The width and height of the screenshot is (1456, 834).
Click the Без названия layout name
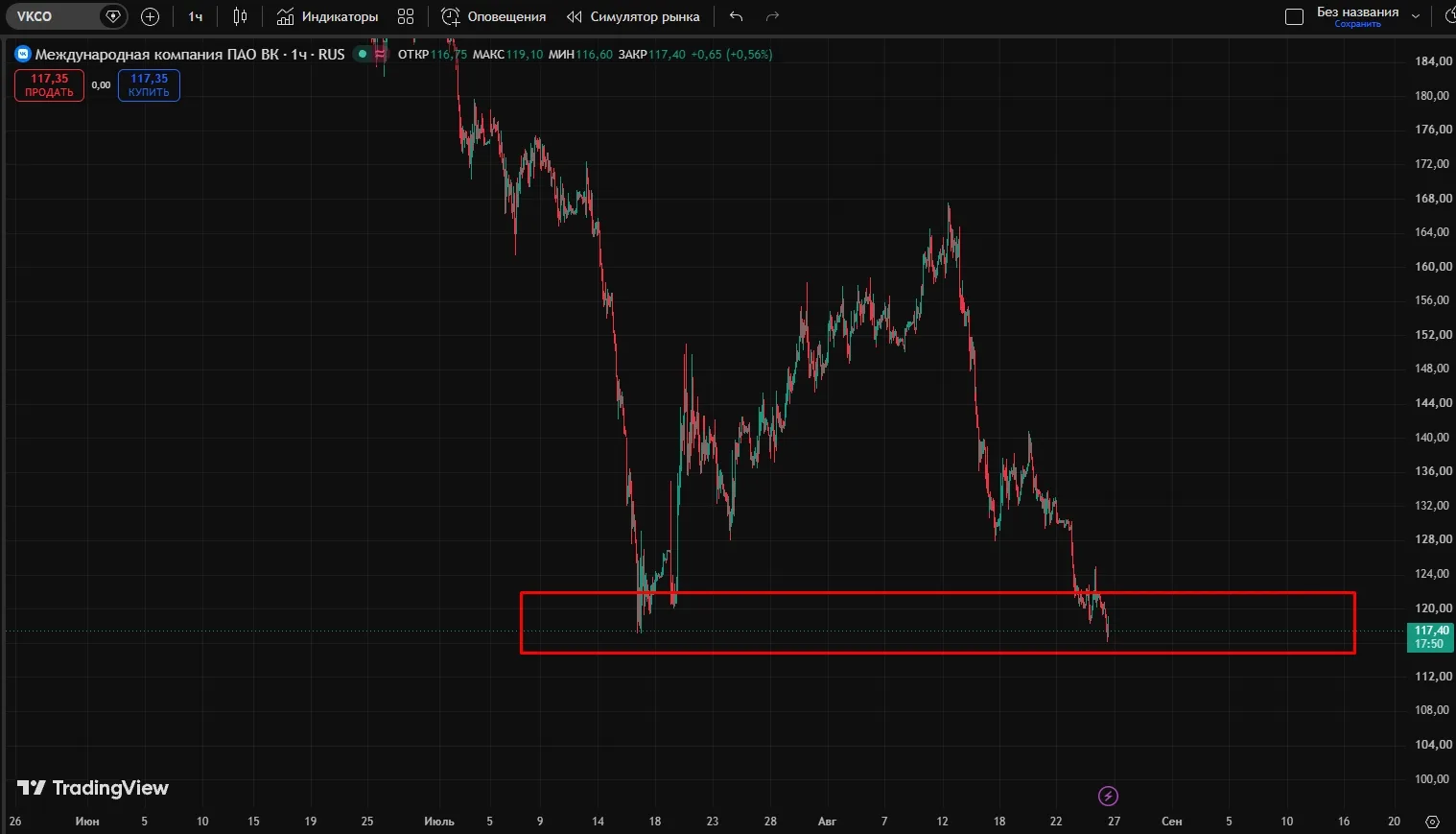[1357, 12]
